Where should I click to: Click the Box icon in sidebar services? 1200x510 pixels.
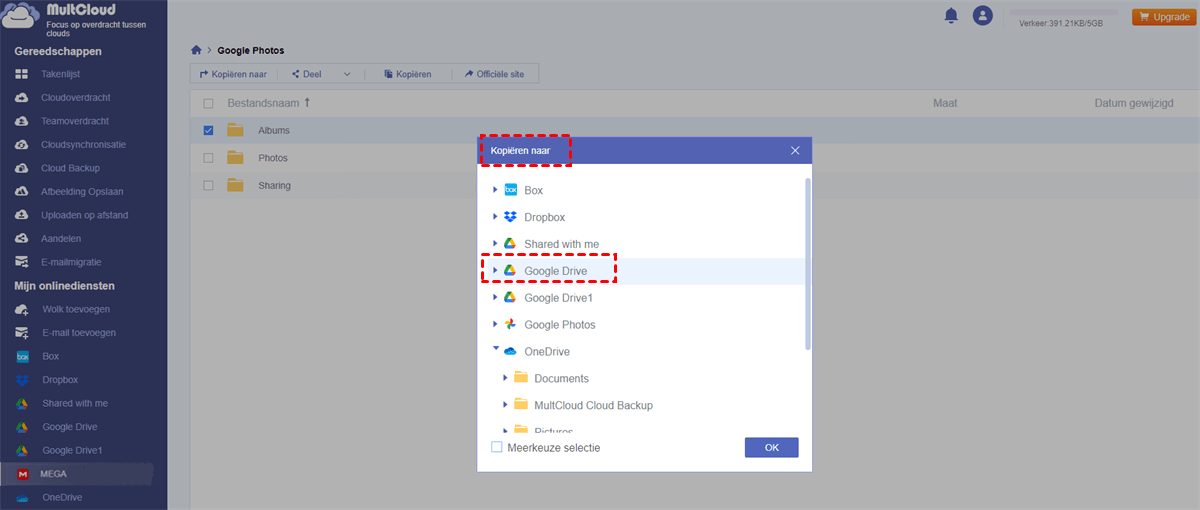coord(22,356)
